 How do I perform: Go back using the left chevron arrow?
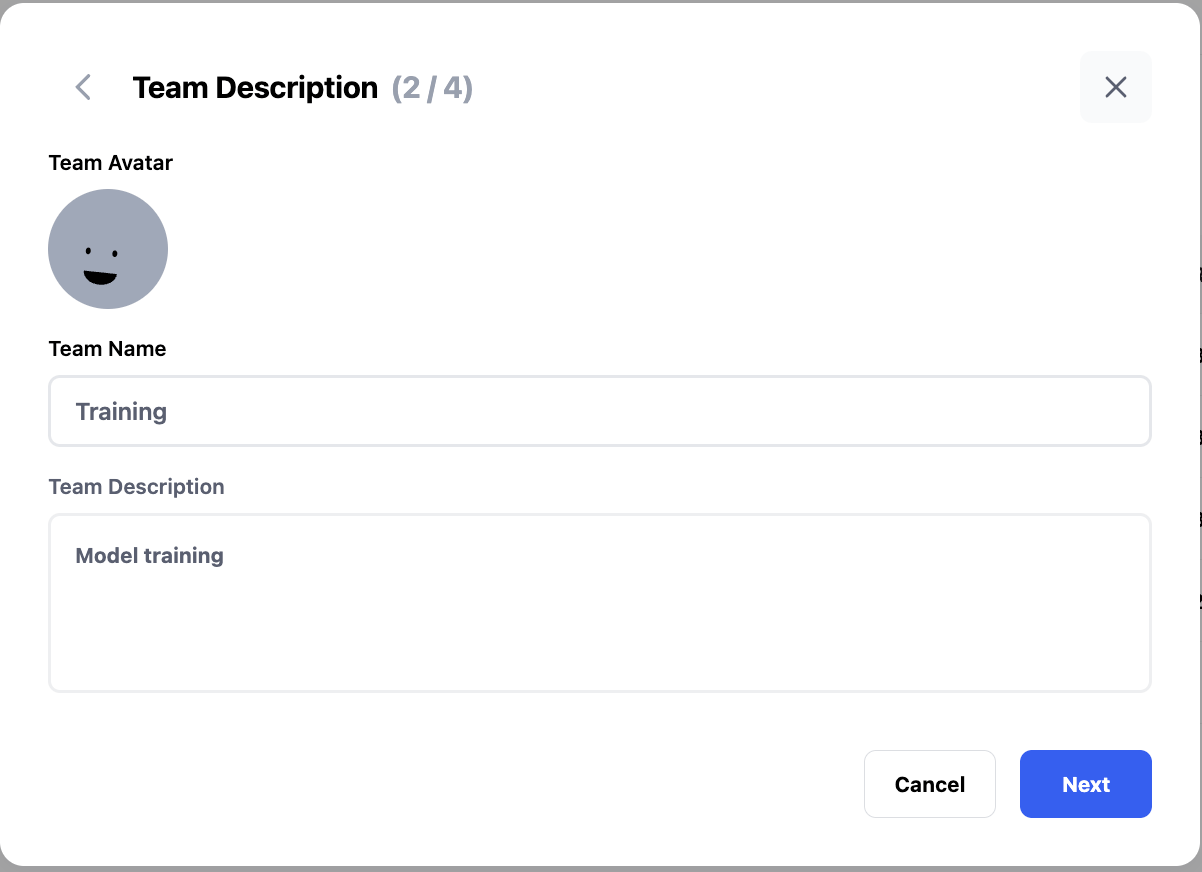click(x=84, y=88)
